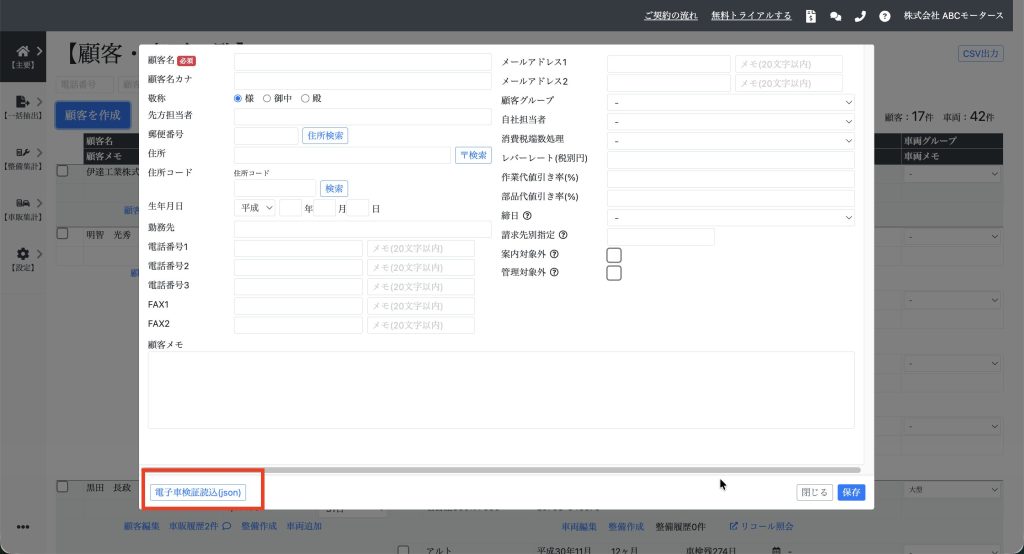The image size is (1024, 554).
Task: Click the help icon beside 管理対象外
Action: coord(554,272)
